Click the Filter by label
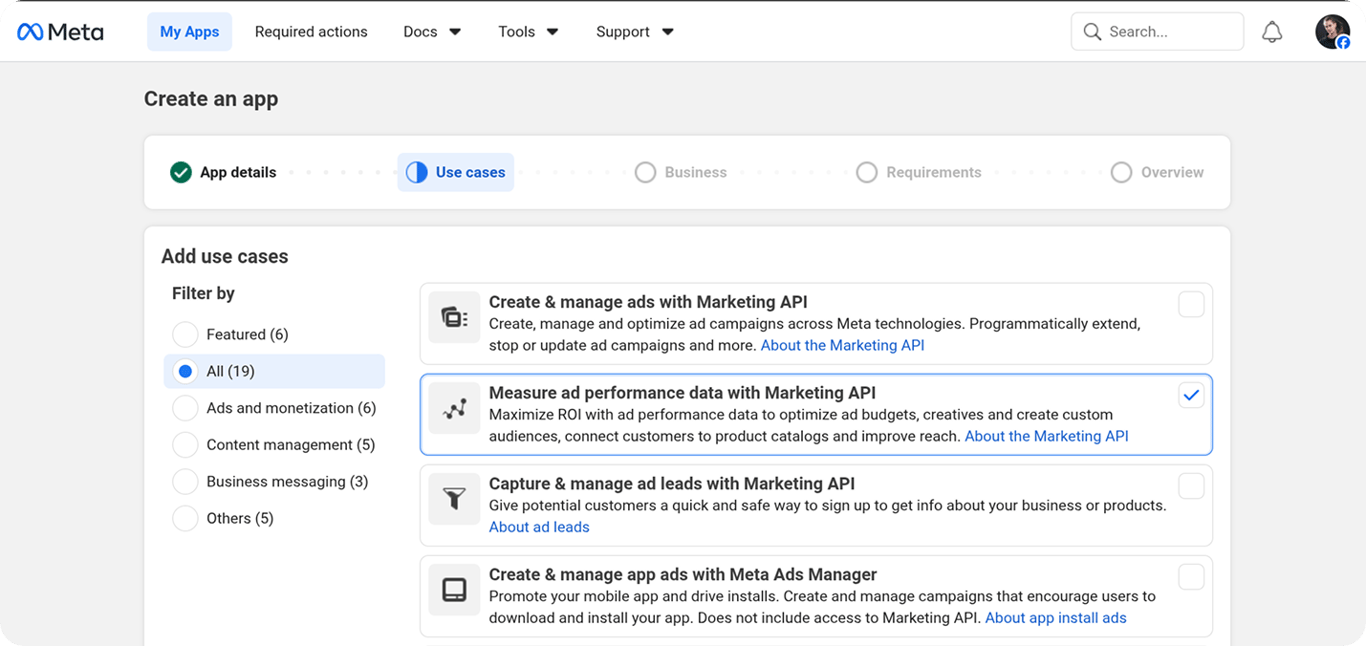This screenshot has width=1366, height=646. [203, 293]
